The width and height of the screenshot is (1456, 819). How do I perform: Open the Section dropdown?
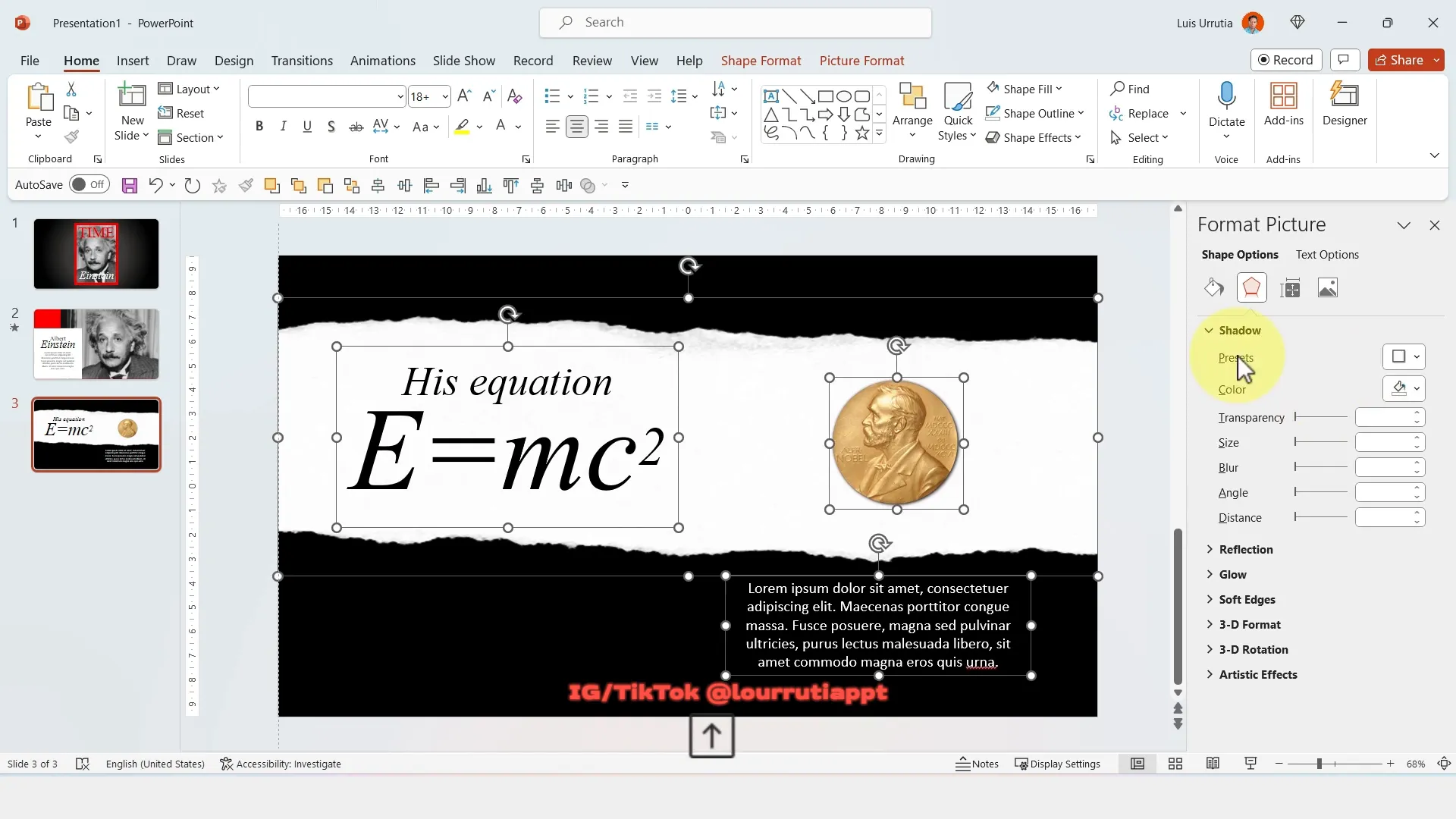[x=190, y=138]
